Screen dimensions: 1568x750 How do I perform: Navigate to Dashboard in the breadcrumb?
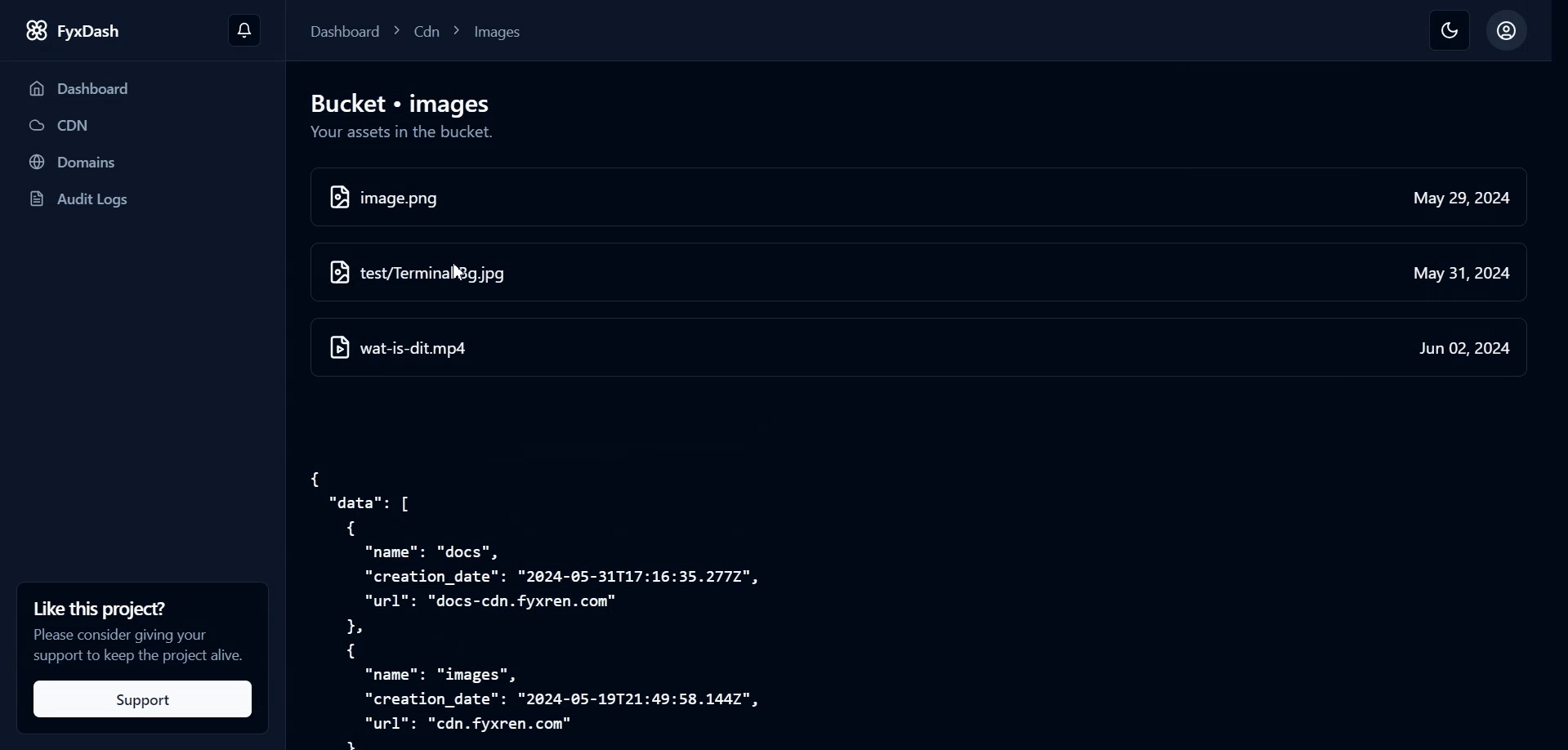[x=345, y=32]
